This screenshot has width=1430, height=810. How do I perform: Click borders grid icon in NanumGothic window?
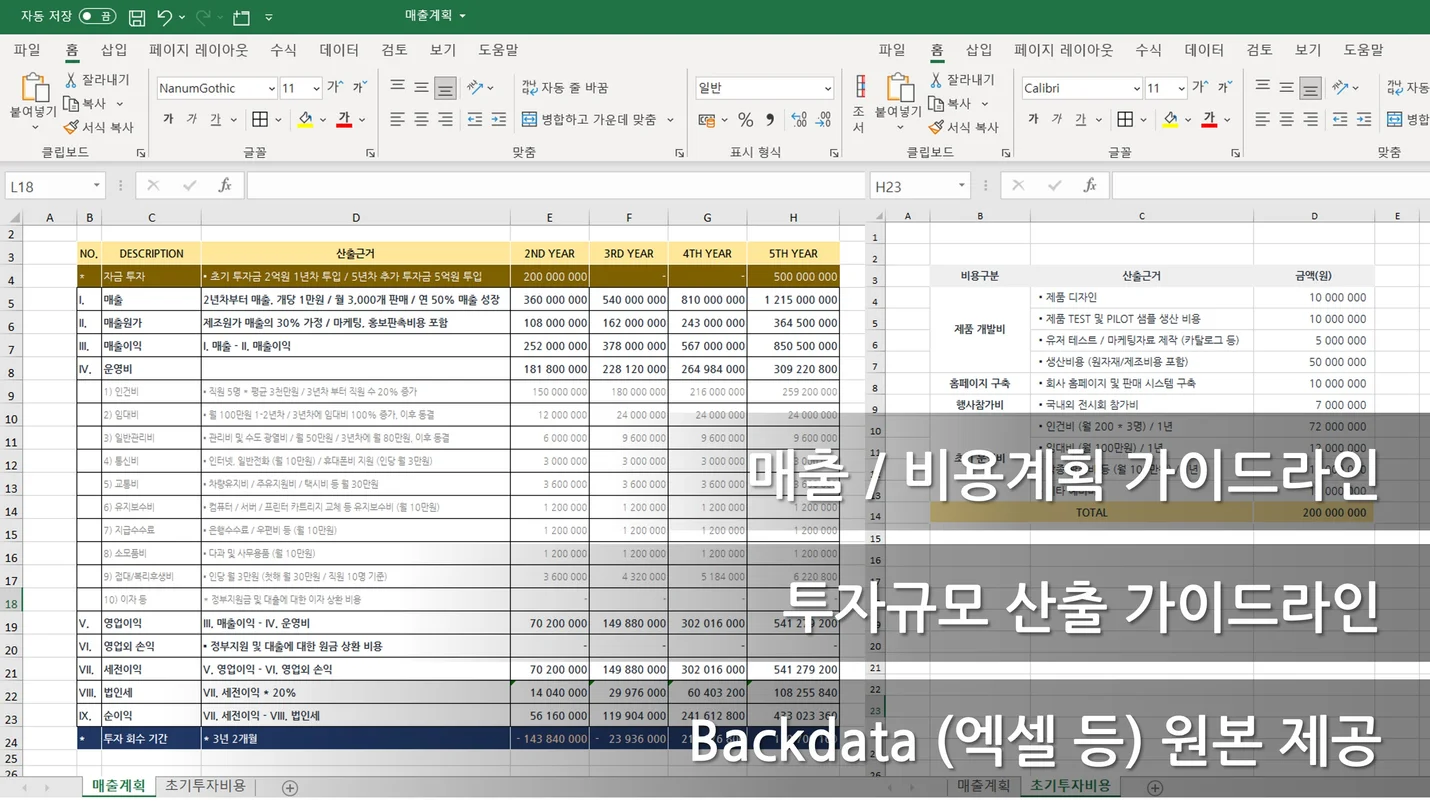coord(260,120)
